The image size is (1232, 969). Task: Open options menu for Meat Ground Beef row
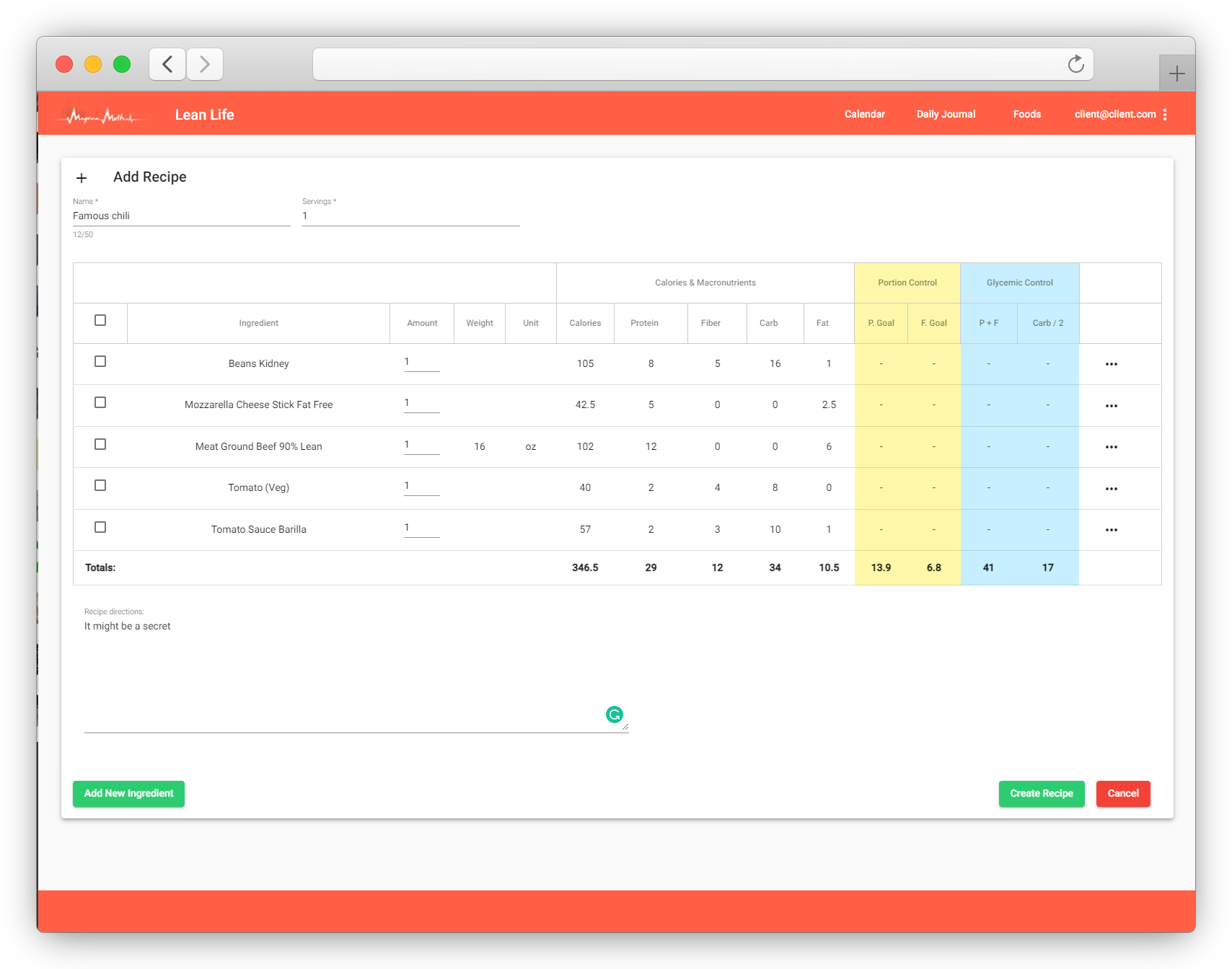pyautogui.click(x=1112, y=447)
